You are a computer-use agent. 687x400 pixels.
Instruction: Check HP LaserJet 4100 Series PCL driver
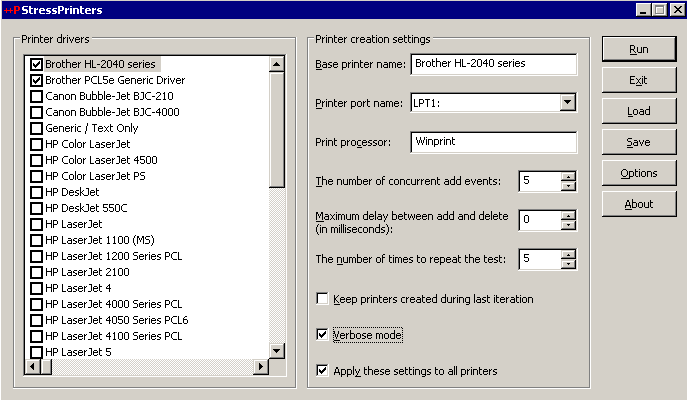coord(36,336)
